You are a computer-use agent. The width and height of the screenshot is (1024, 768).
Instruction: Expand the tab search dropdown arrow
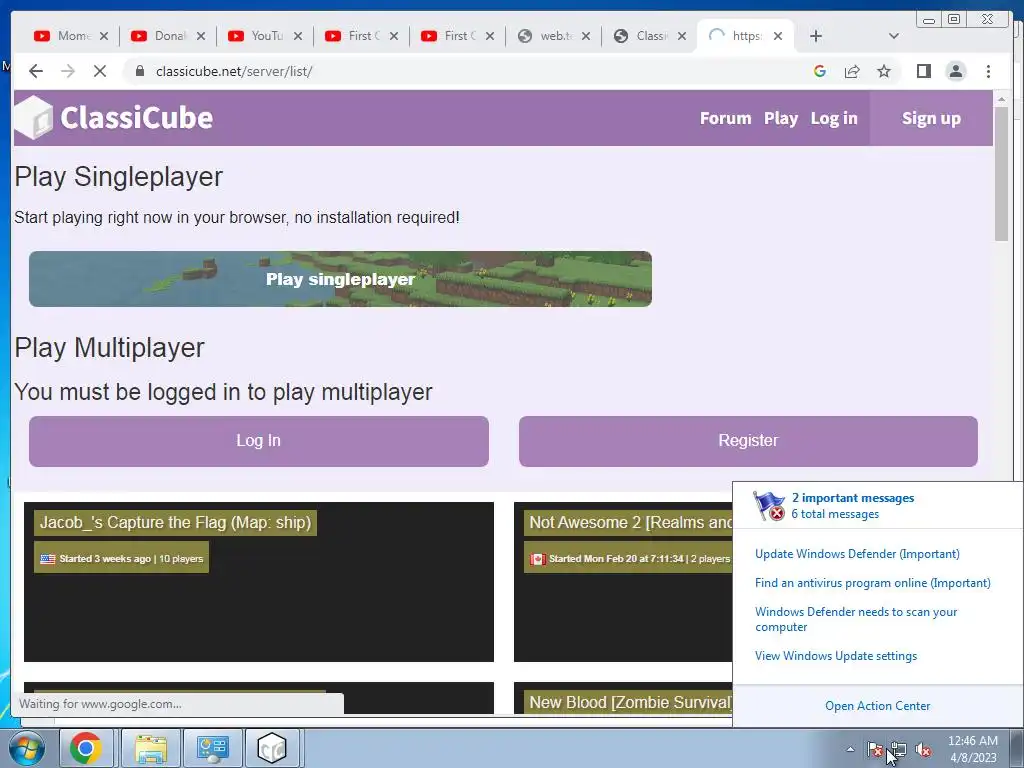point(894,36)
